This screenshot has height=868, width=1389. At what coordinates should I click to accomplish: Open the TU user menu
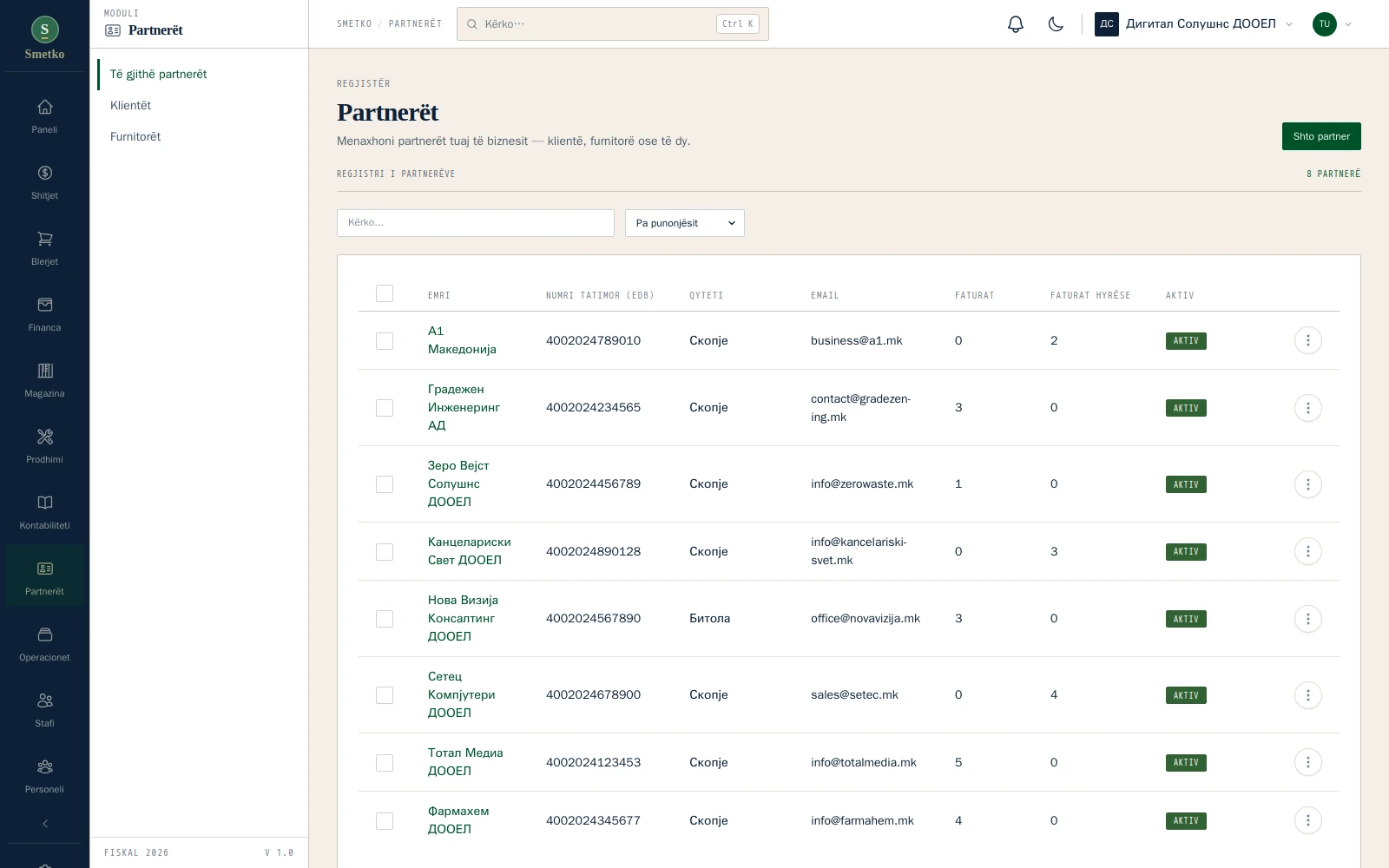(1333, 24)
